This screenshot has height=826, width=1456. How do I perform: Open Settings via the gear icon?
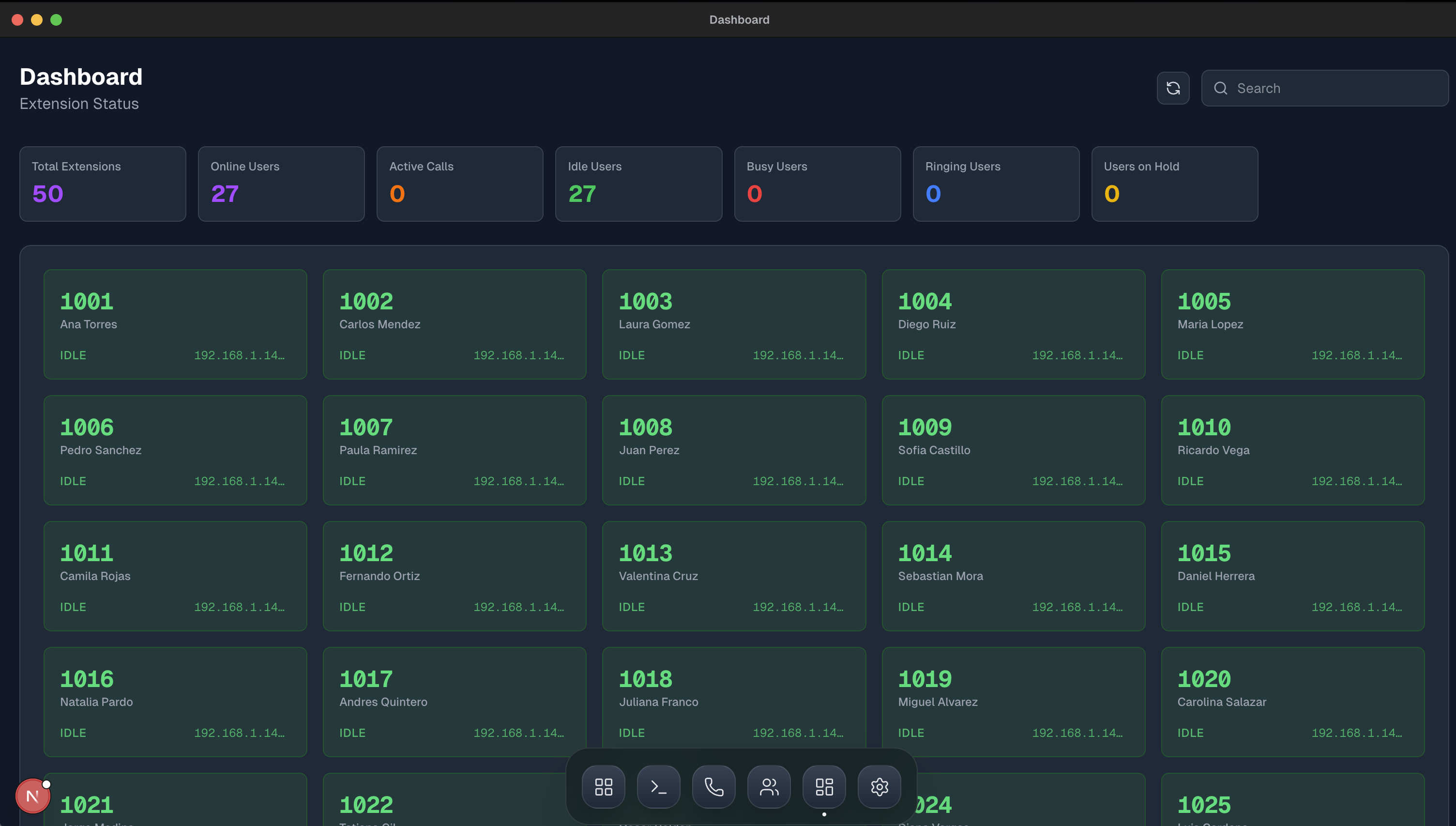click(879, 787)
